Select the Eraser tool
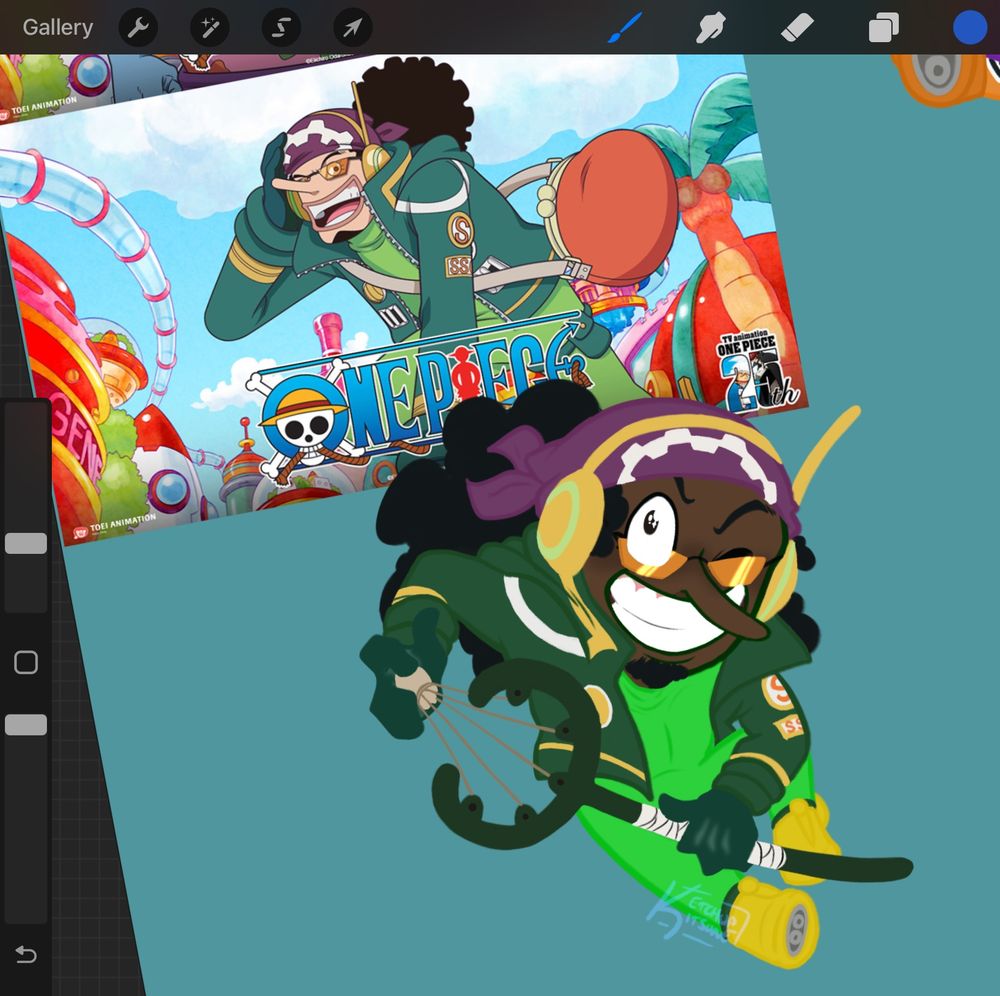This screenshot has width=1000, height=996. tap(797, 28)
